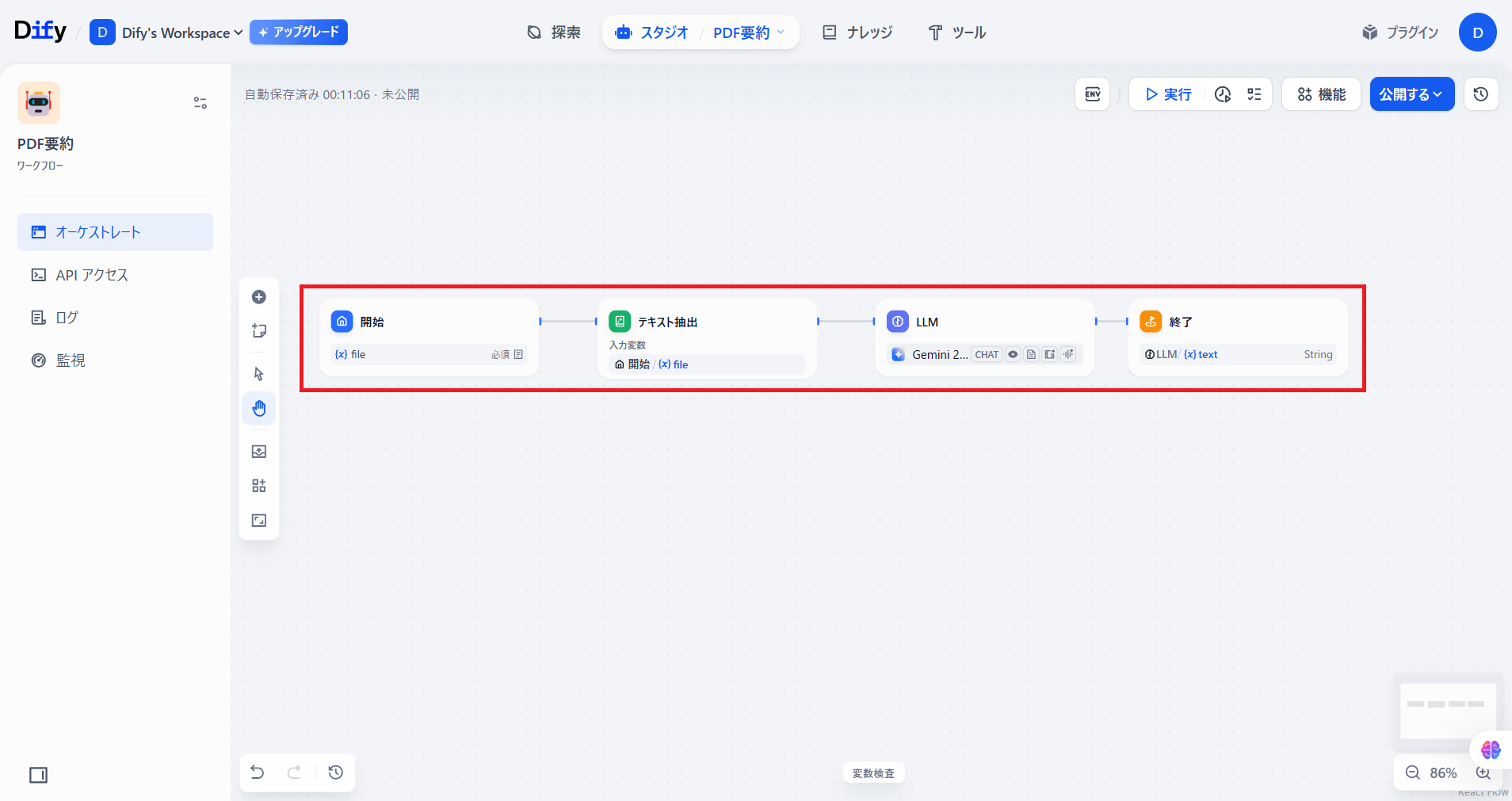Toggle the app settings icon beside robot avatar

(x=200, y=103)
